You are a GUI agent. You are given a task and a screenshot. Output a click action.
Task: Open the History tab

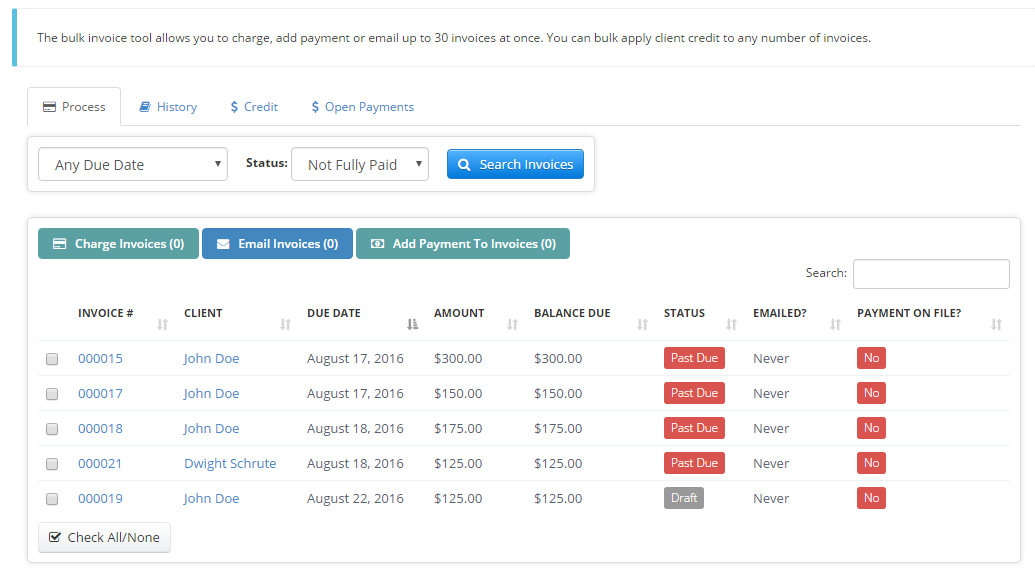click(168, 107)
